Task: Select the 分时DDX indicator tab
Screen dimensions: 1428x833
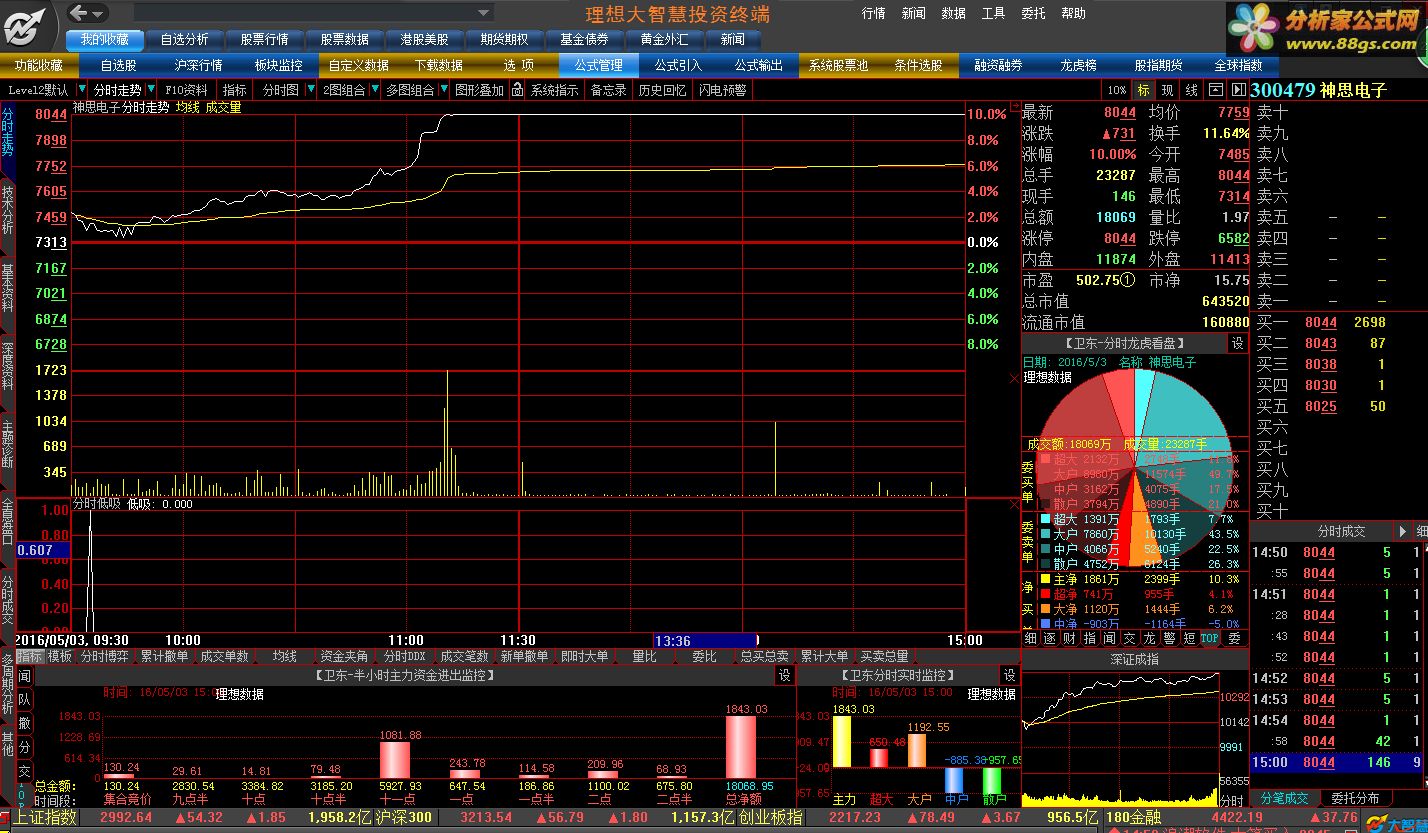Action: pyautogui.click(x=405, y=656)
